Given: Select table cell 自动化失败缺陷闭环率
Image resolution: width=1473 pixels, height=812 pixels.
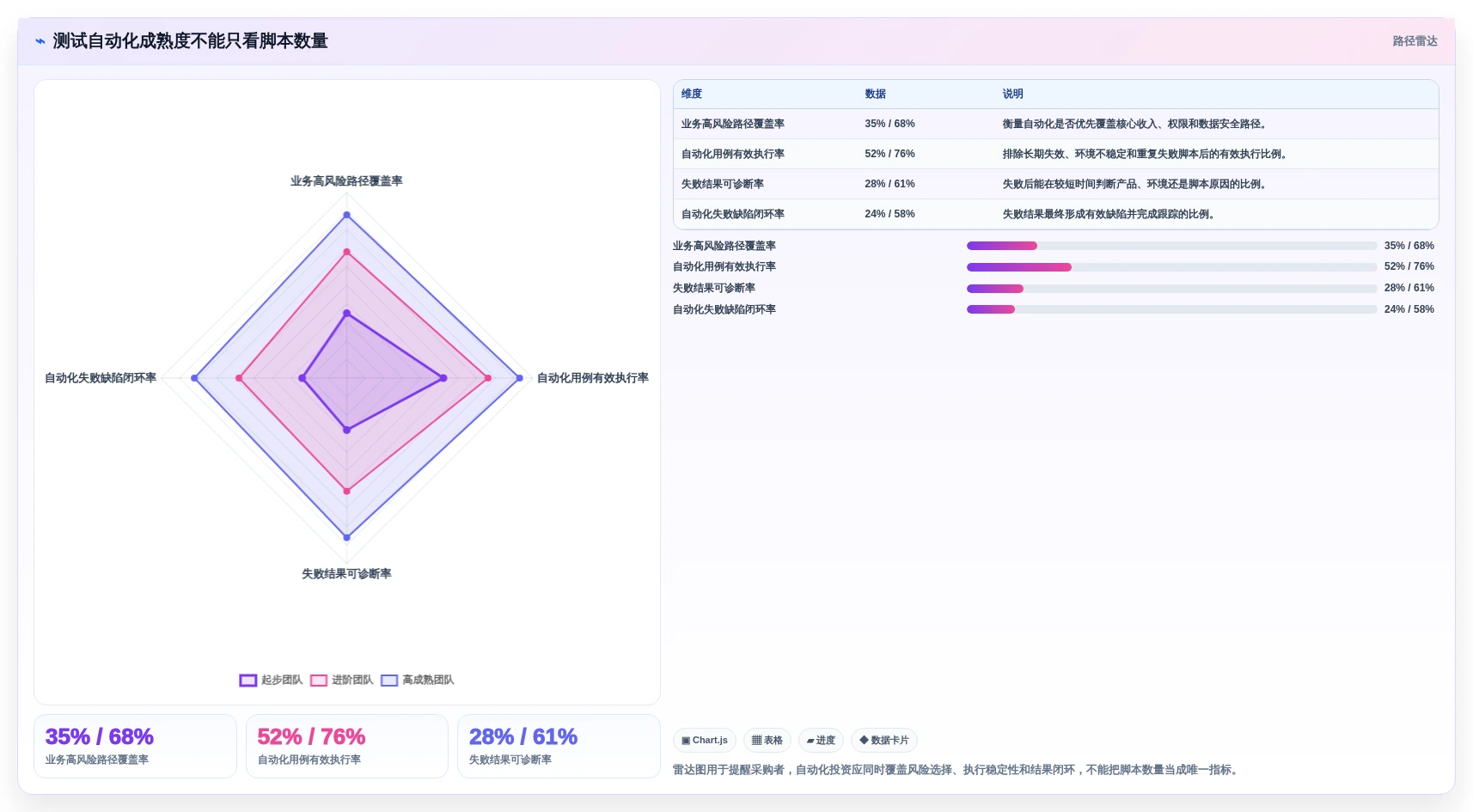Looking at the screenshot, I should 733,215.
